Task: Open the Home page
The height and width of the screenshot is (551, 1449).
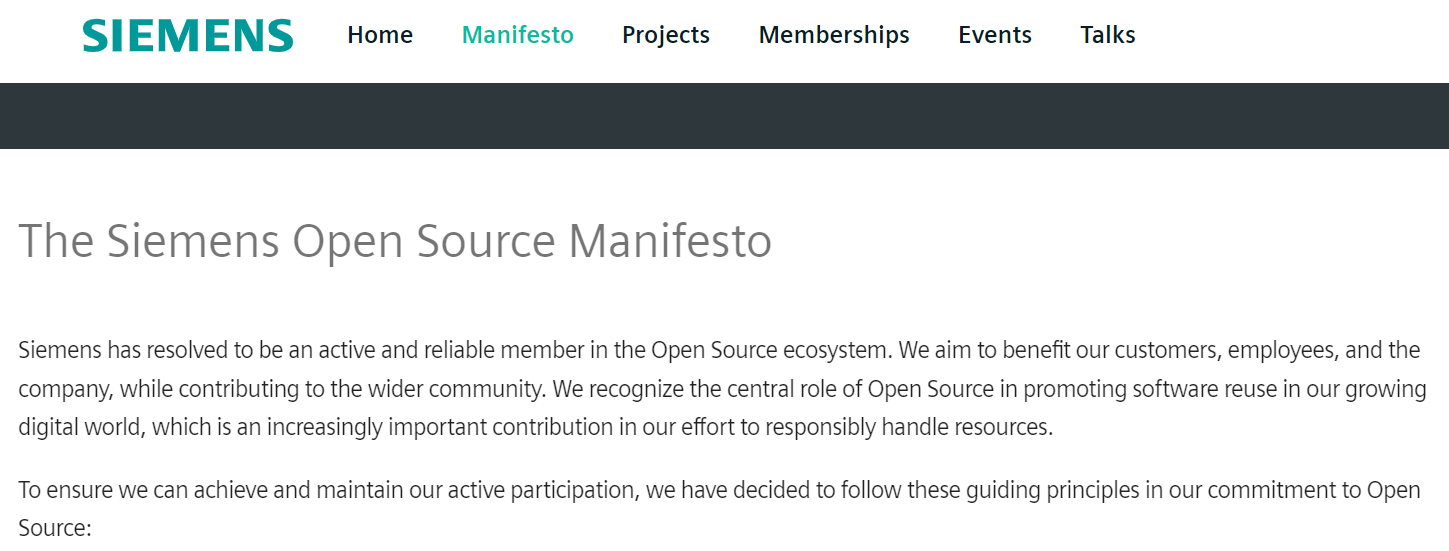Action: (x=380, y=35)
